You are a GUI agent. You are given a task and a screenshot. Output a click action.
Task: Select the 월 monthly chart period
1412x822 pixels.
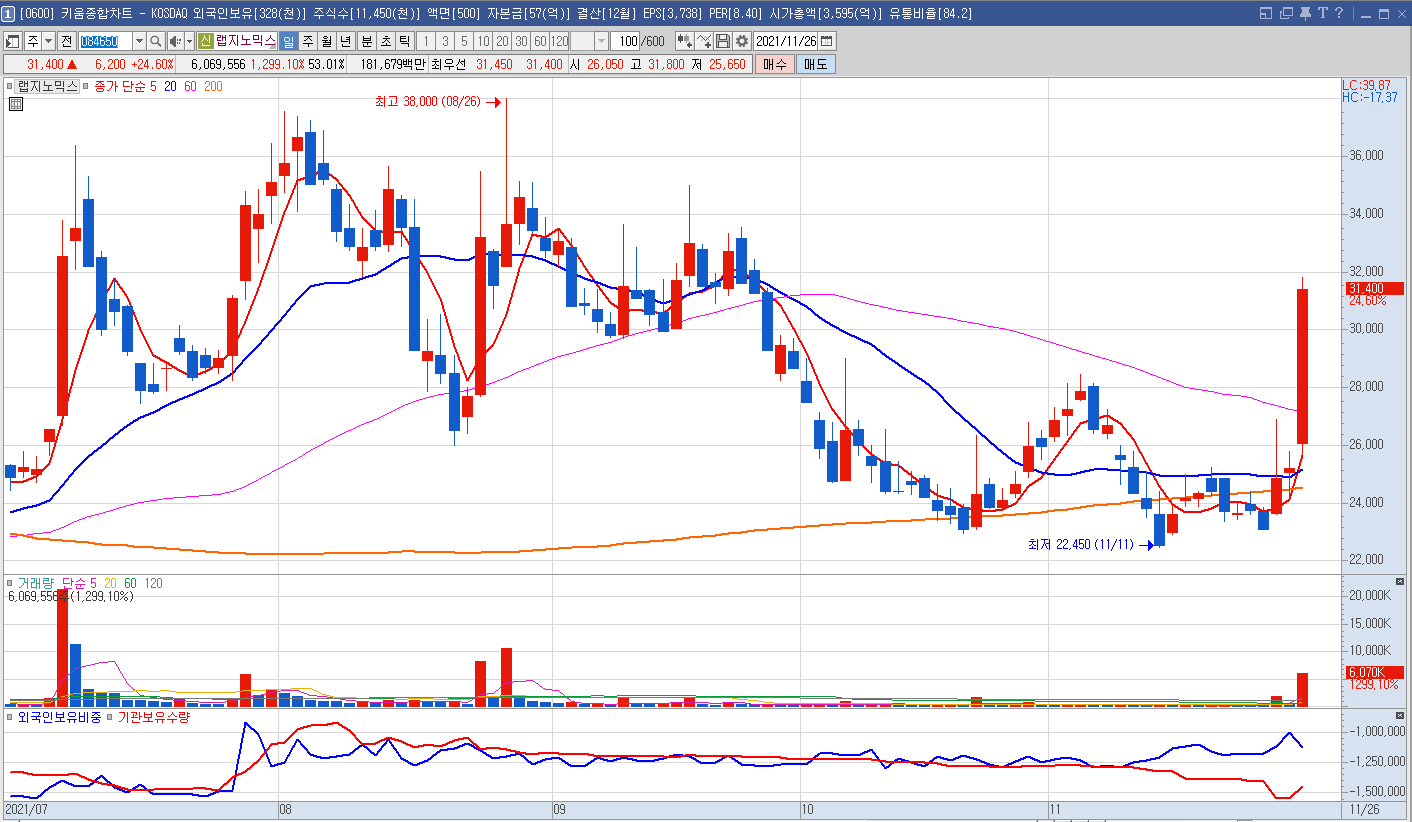pos(326,41)
